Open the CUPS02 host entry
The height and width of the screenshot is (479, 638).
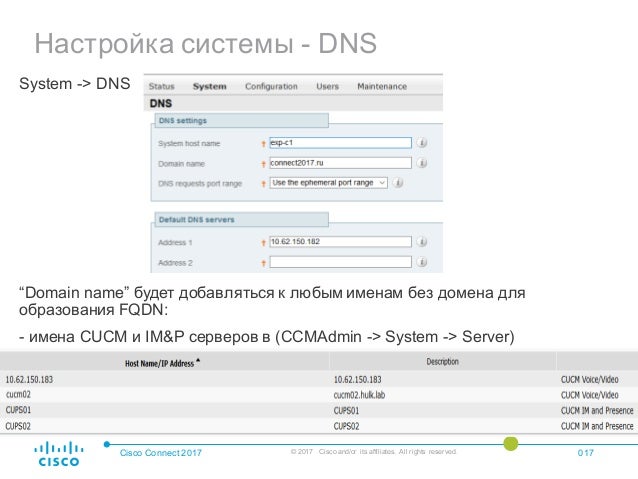(18, 426)
